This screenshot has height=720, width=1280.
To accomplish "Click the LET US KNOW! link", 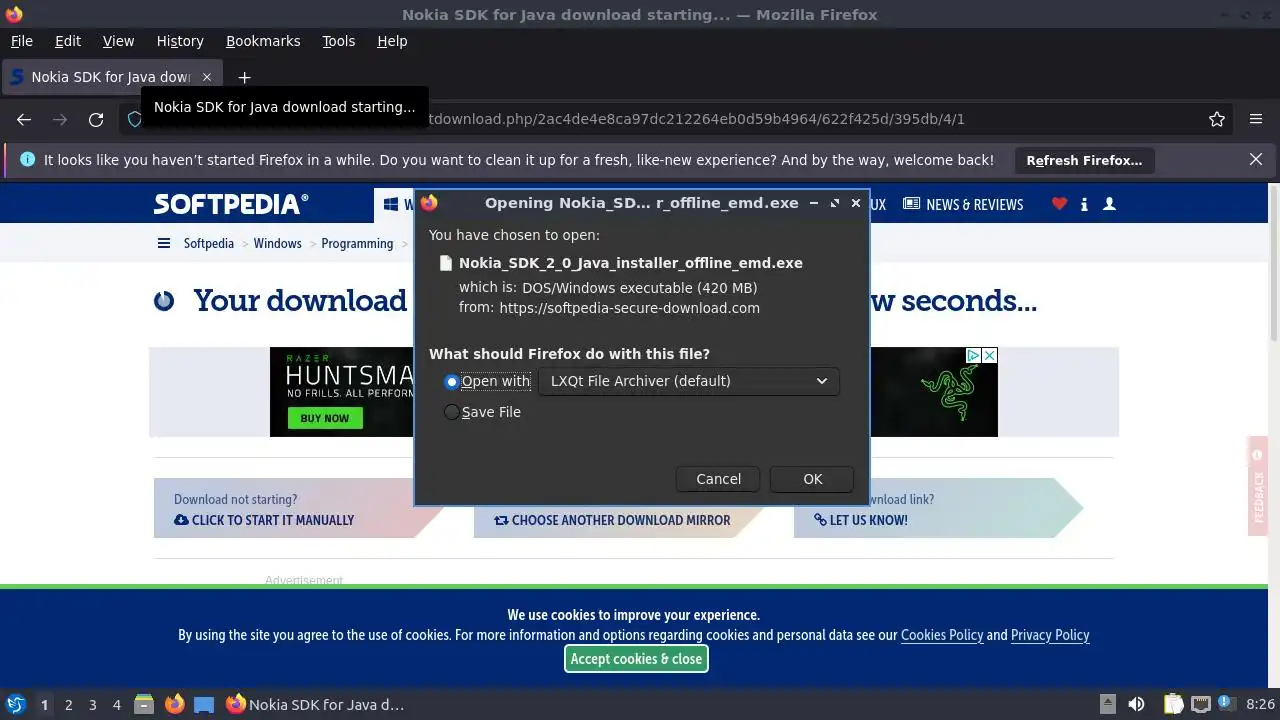I will 861,520.
